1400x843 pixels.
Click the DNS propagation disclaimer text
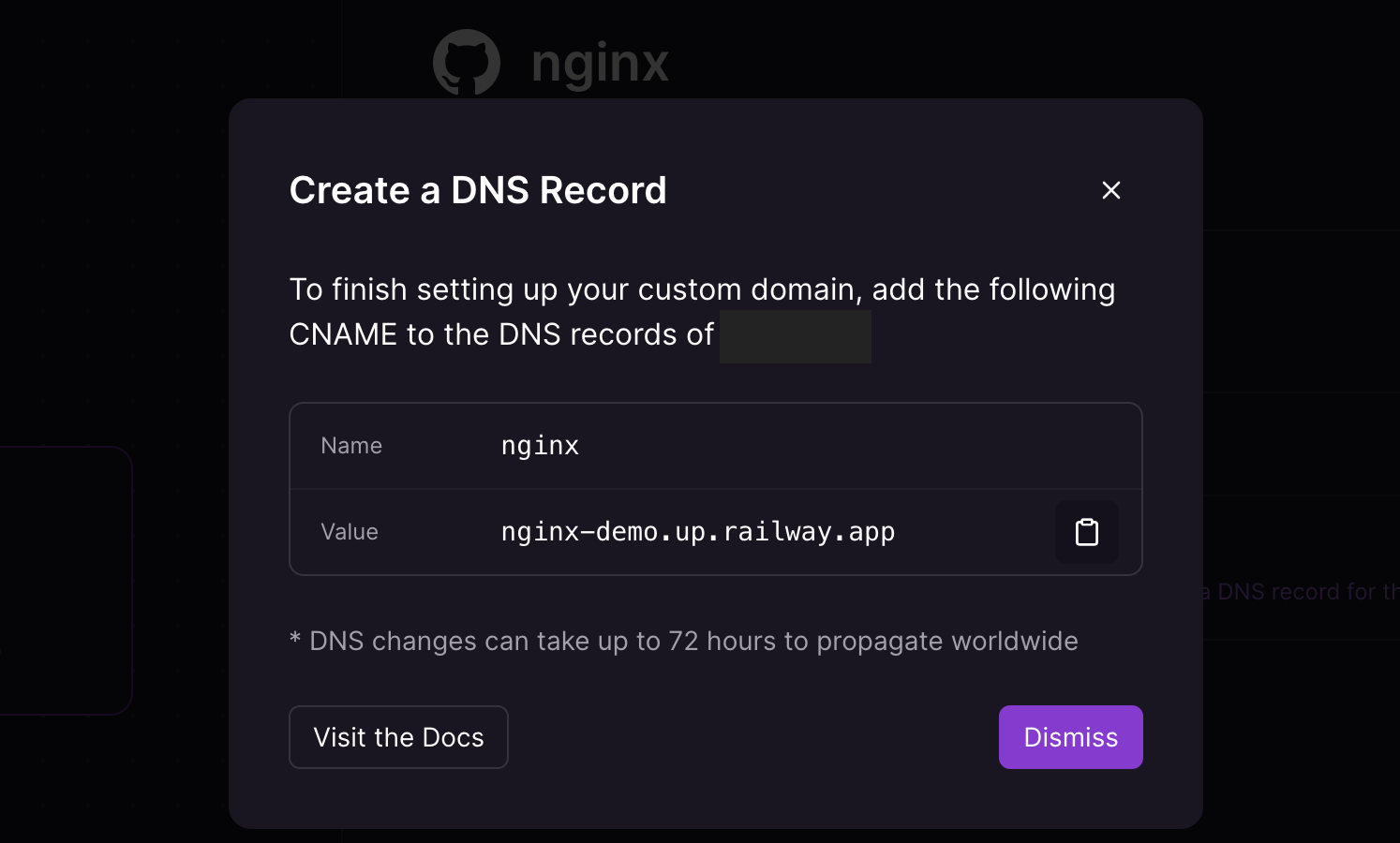(x=683, y=641)
